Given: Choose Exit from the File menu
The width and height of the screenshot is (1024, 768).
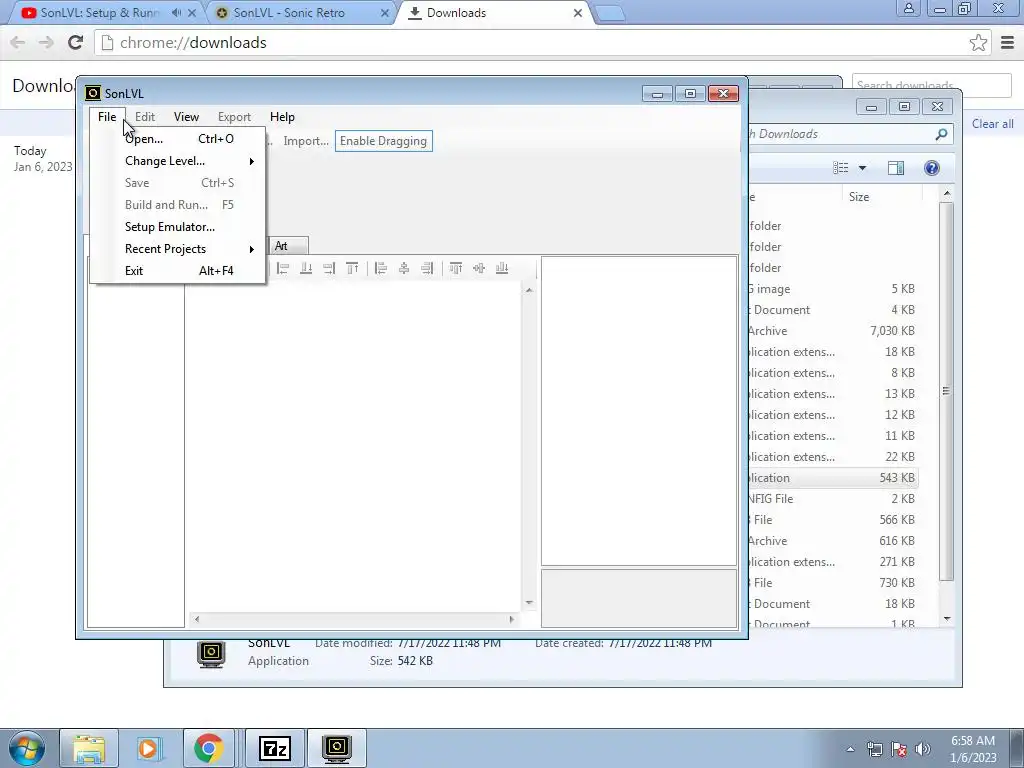Looking at the screenshot, I should click(178, 271).
